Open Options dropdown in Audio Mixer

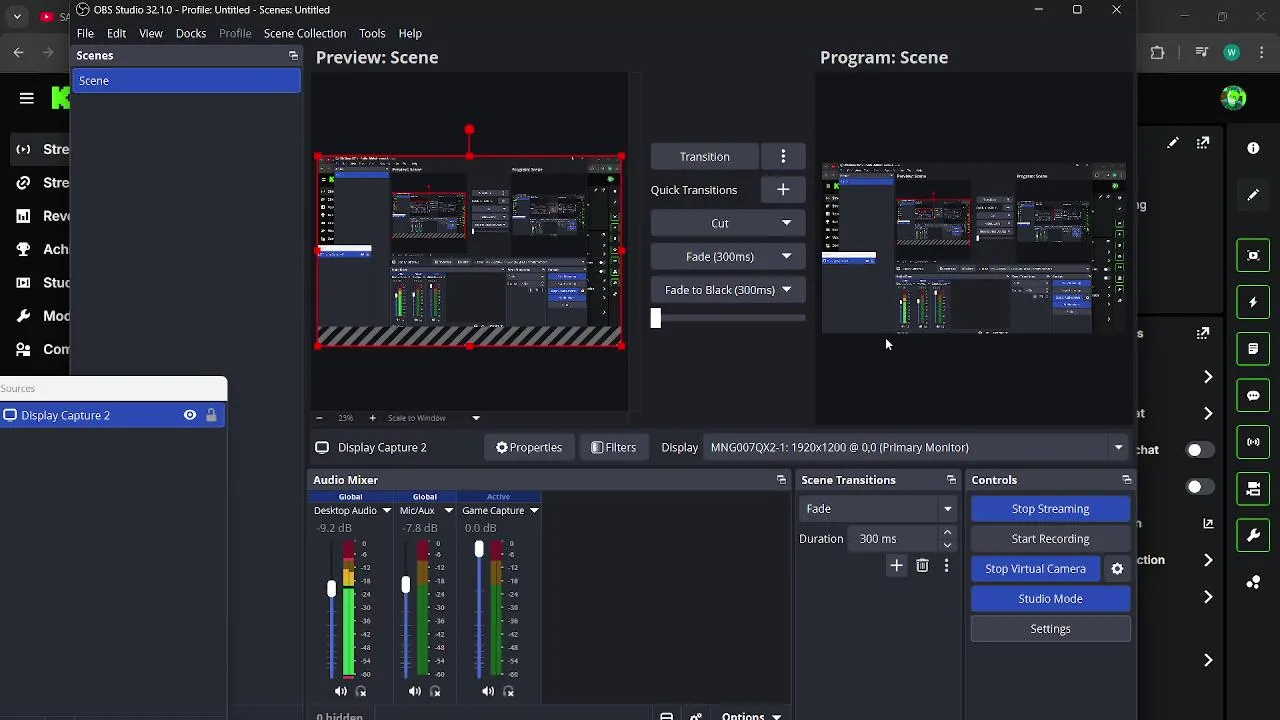pyautogui.click(x=751, y=716)
